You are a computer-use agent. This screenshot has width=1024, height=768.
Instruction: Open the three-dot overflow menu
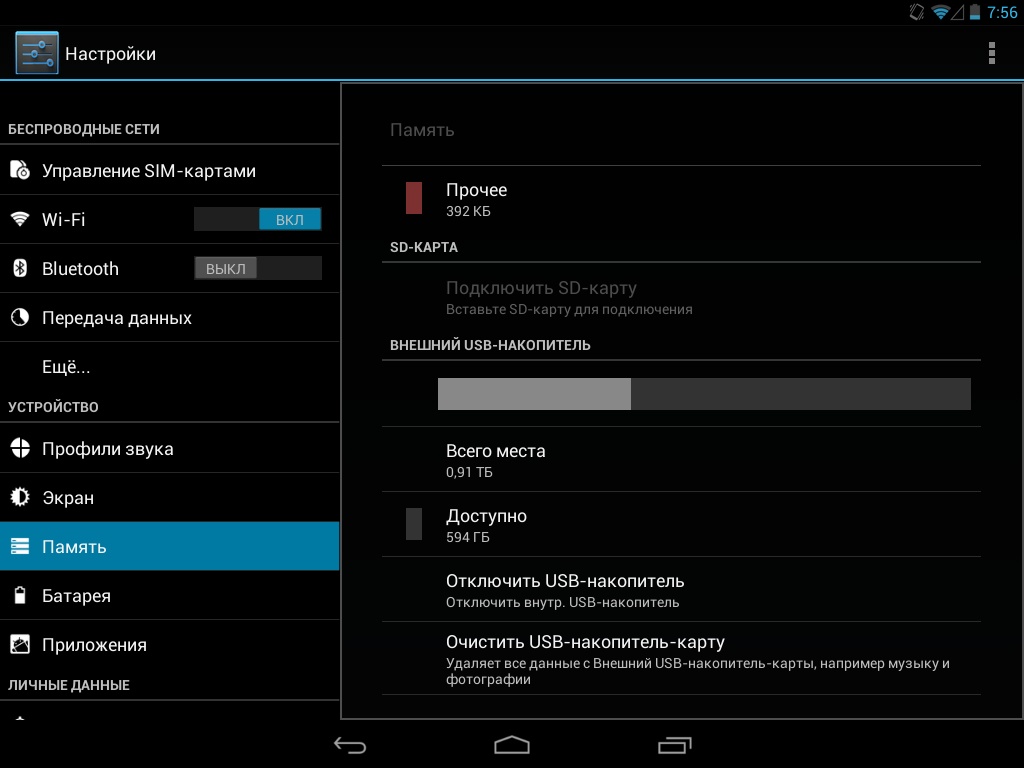click(x=991, y=53)
